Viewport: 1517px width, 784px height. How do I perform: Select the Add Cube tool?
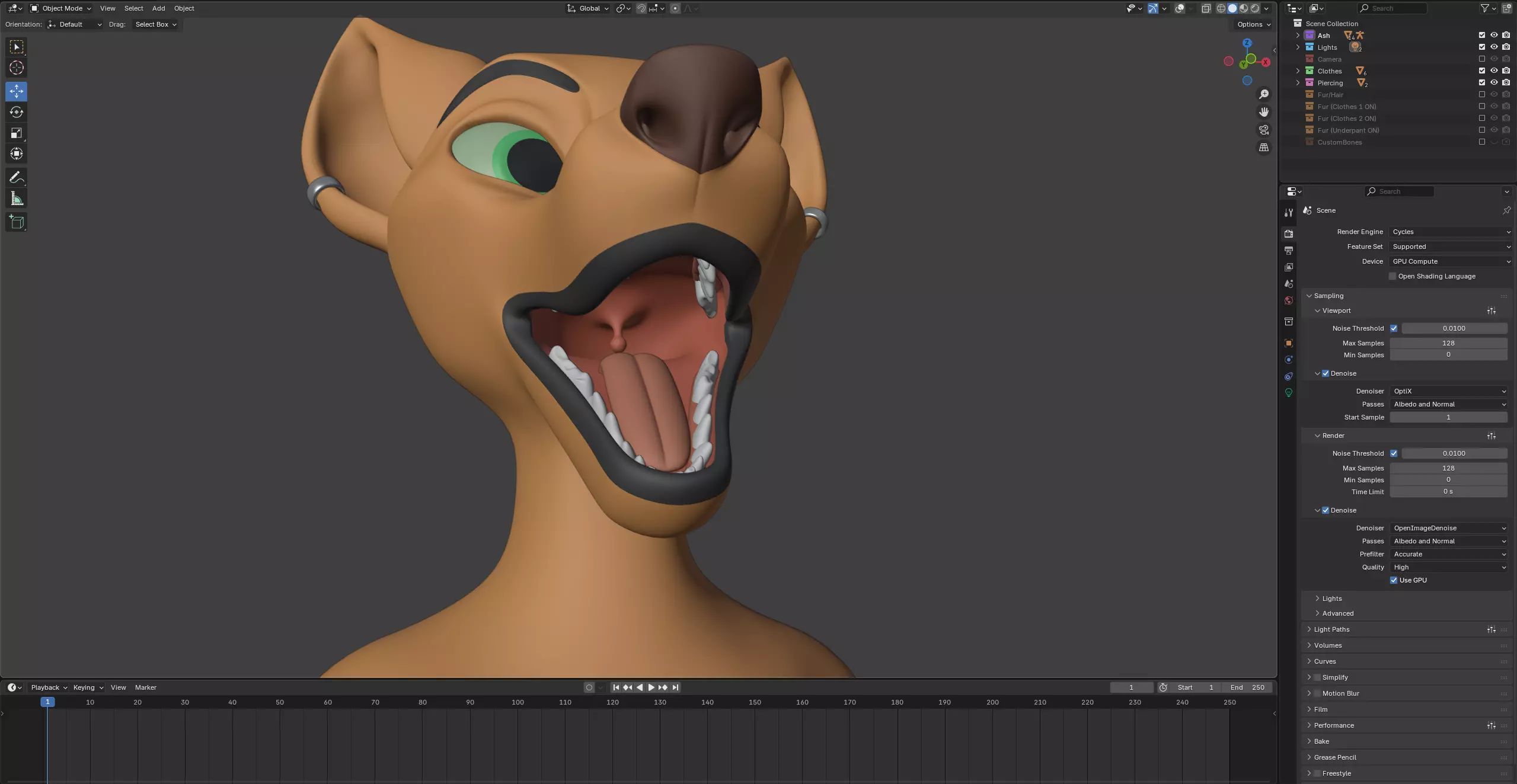click(x=17, y=222)
